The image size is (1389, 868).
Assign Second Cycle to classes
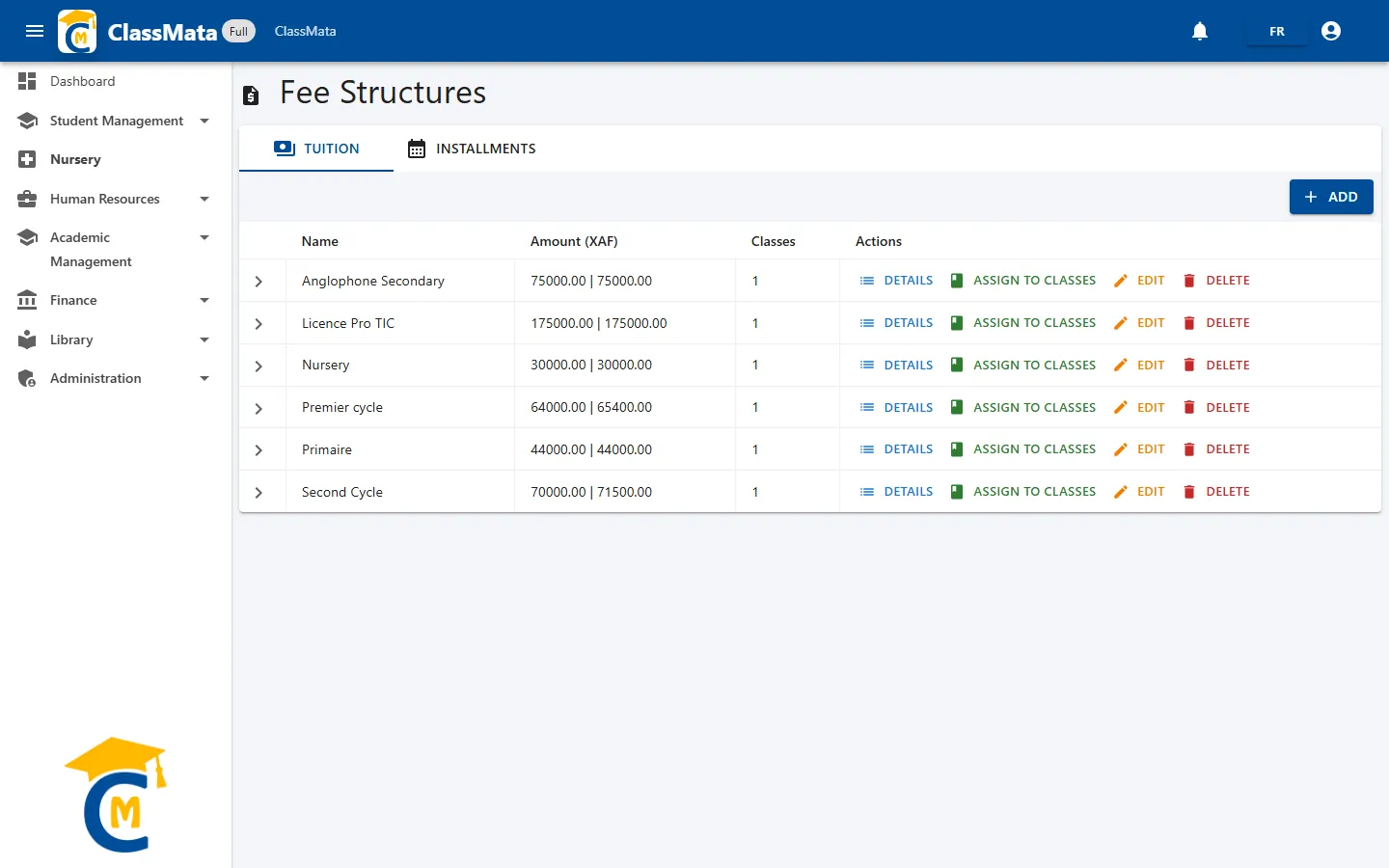[x=1022, y=492]
